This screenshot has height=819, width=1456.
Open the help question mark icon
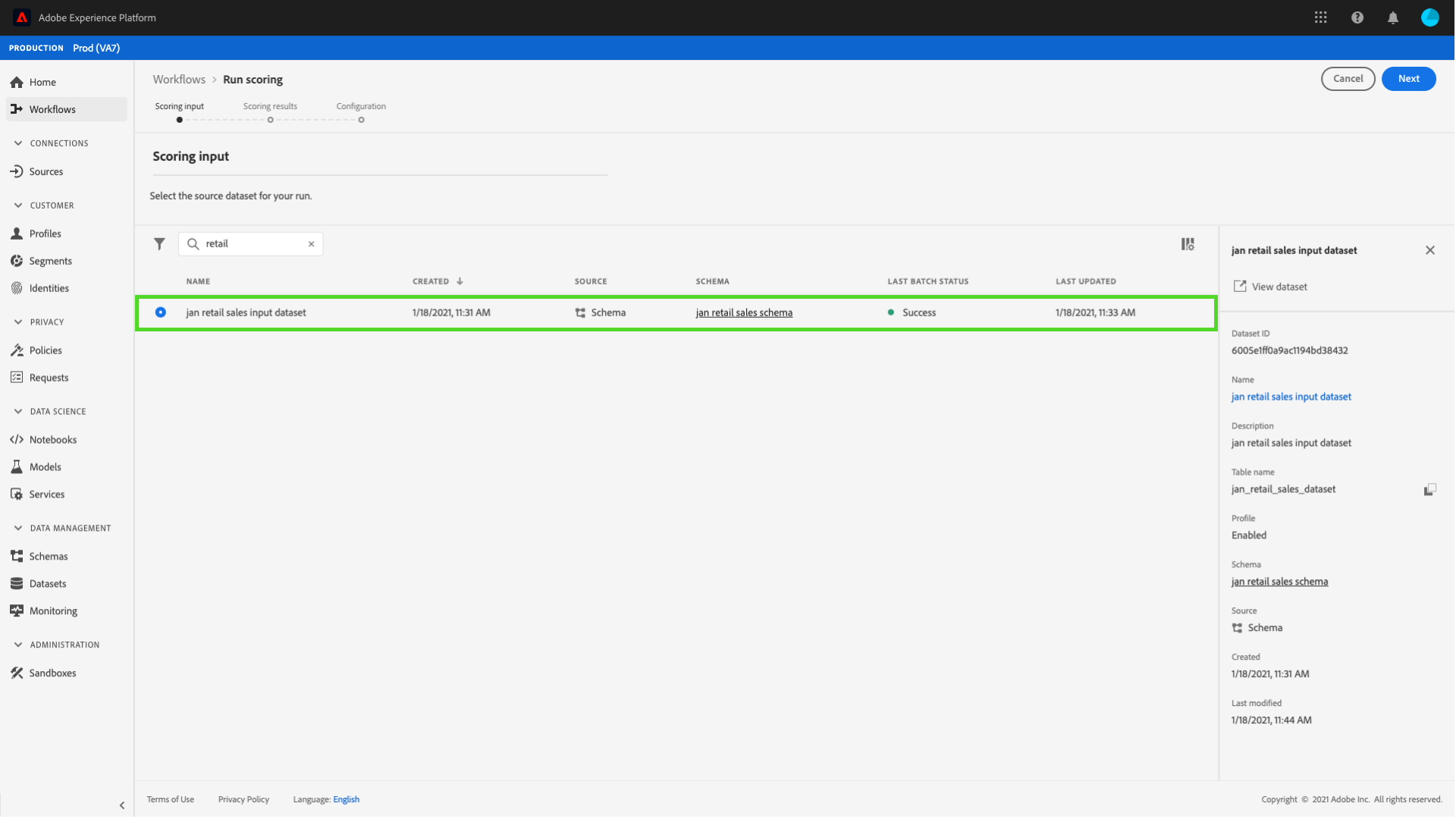1357,17
